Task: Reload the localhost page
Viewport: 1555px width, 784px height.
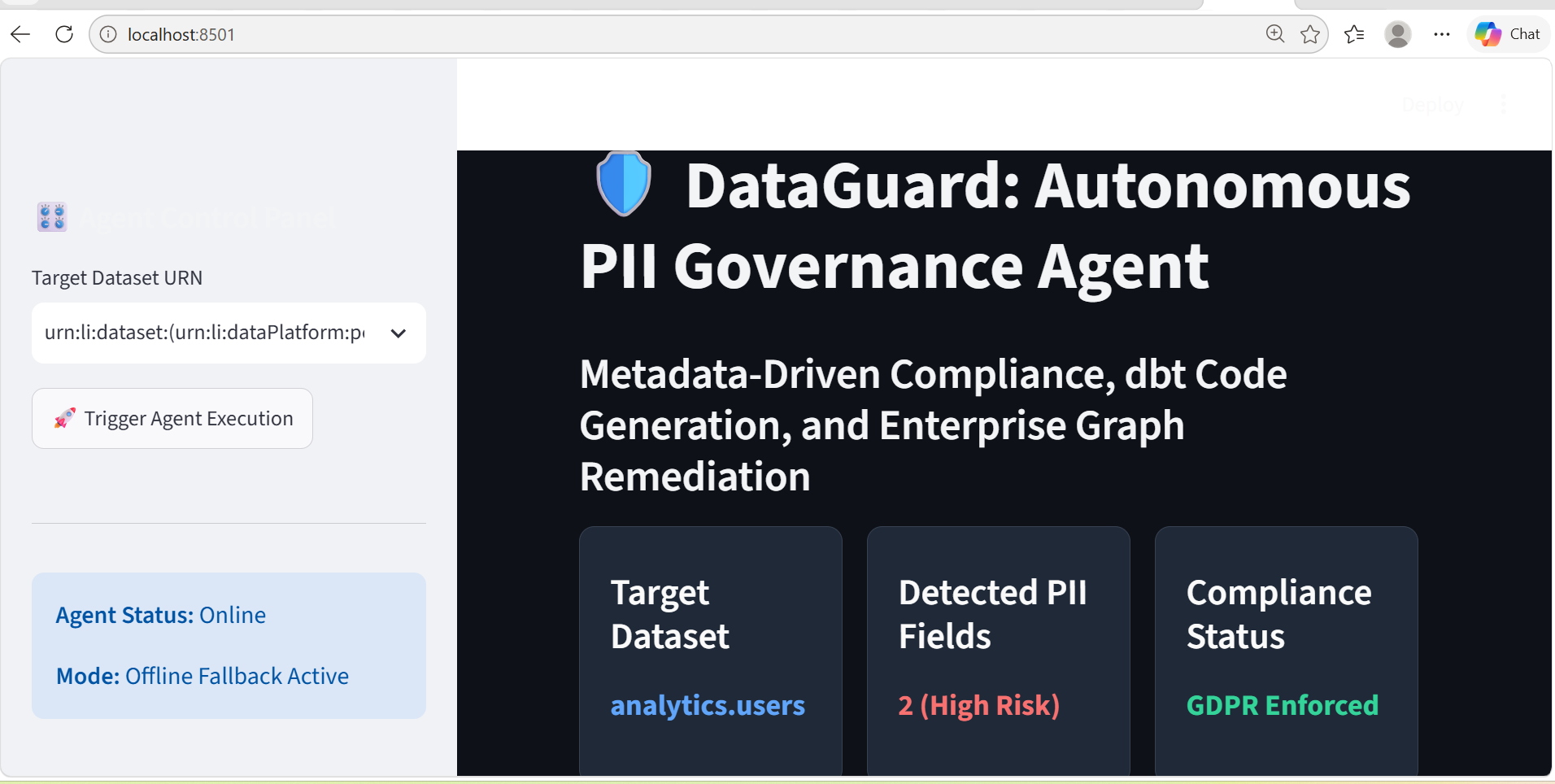Action: click(64, 34)
